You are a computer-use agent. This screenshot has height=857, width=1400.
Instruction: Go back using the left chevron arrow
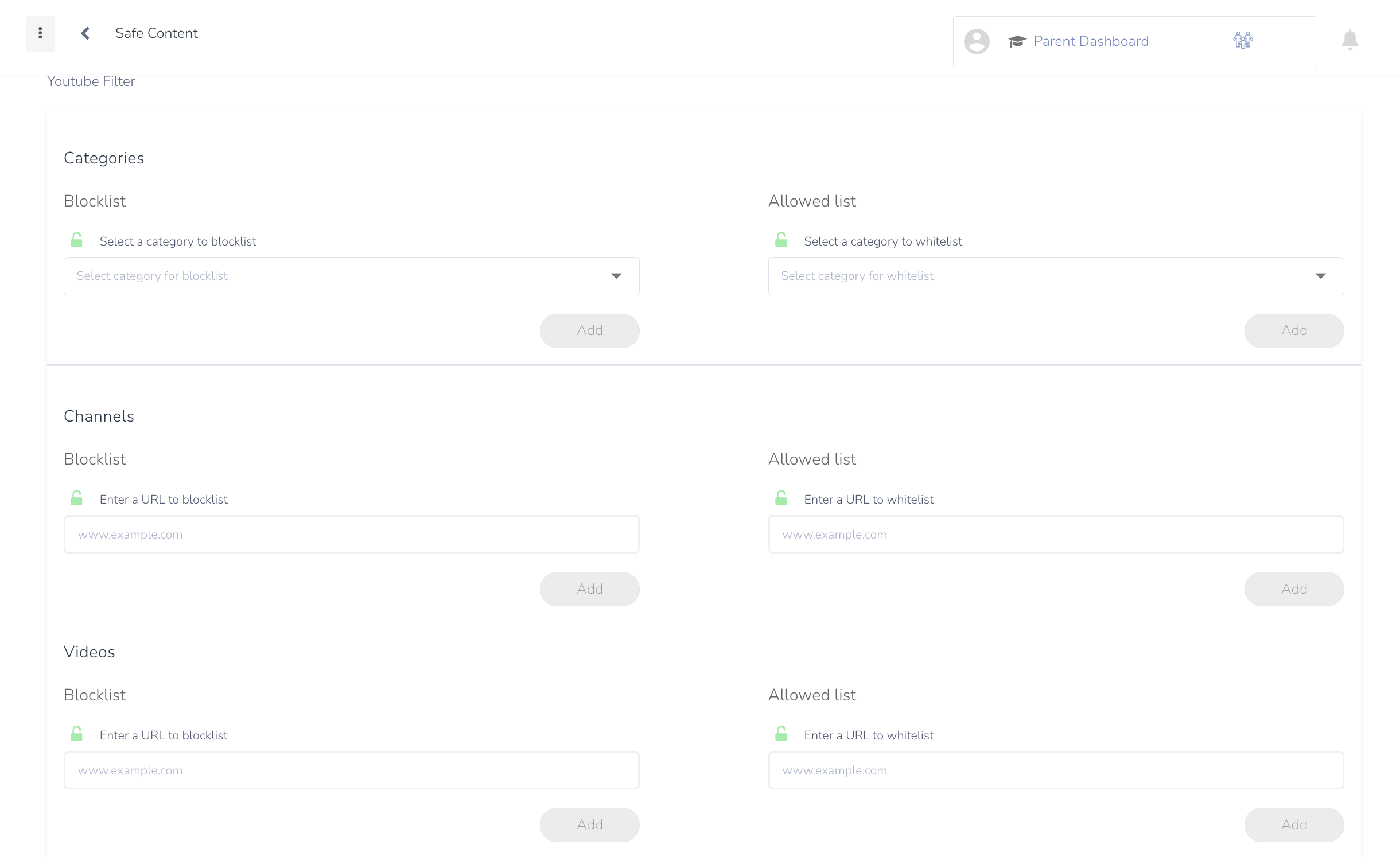pos(85,33)
